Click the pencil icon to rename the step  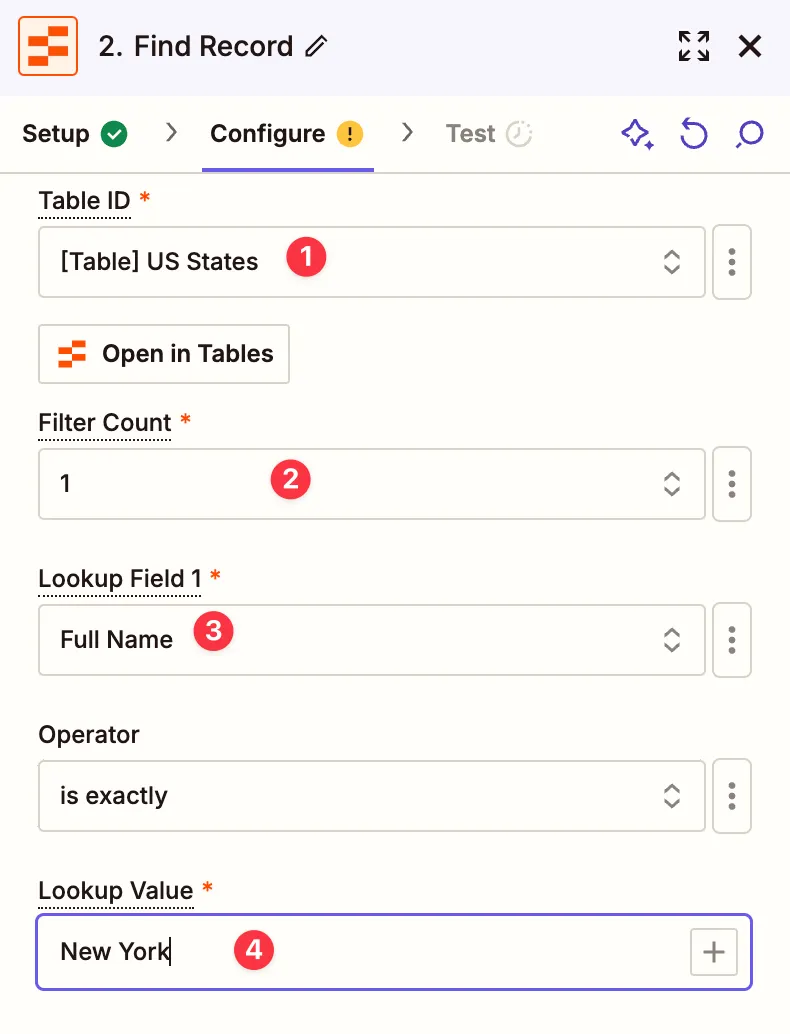click(x=317, y=46)
